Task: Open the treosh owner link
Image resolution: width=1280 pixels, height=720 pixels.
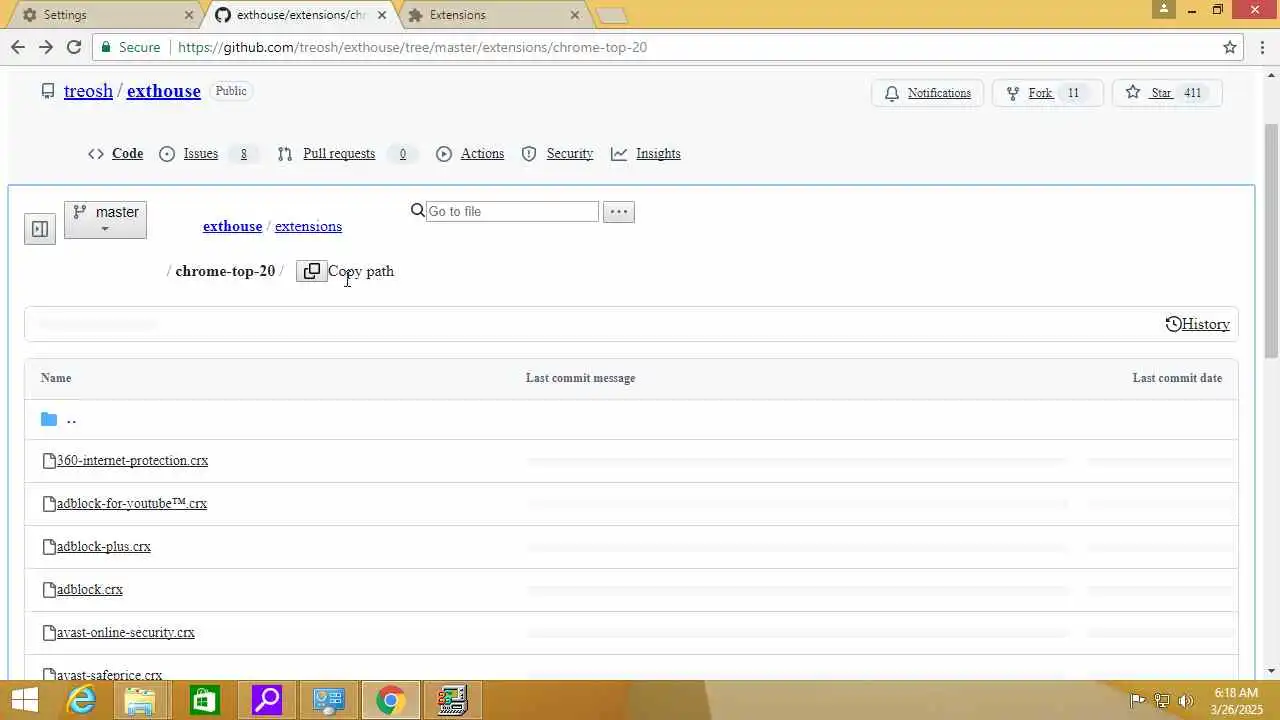Action: pos(88,91)
